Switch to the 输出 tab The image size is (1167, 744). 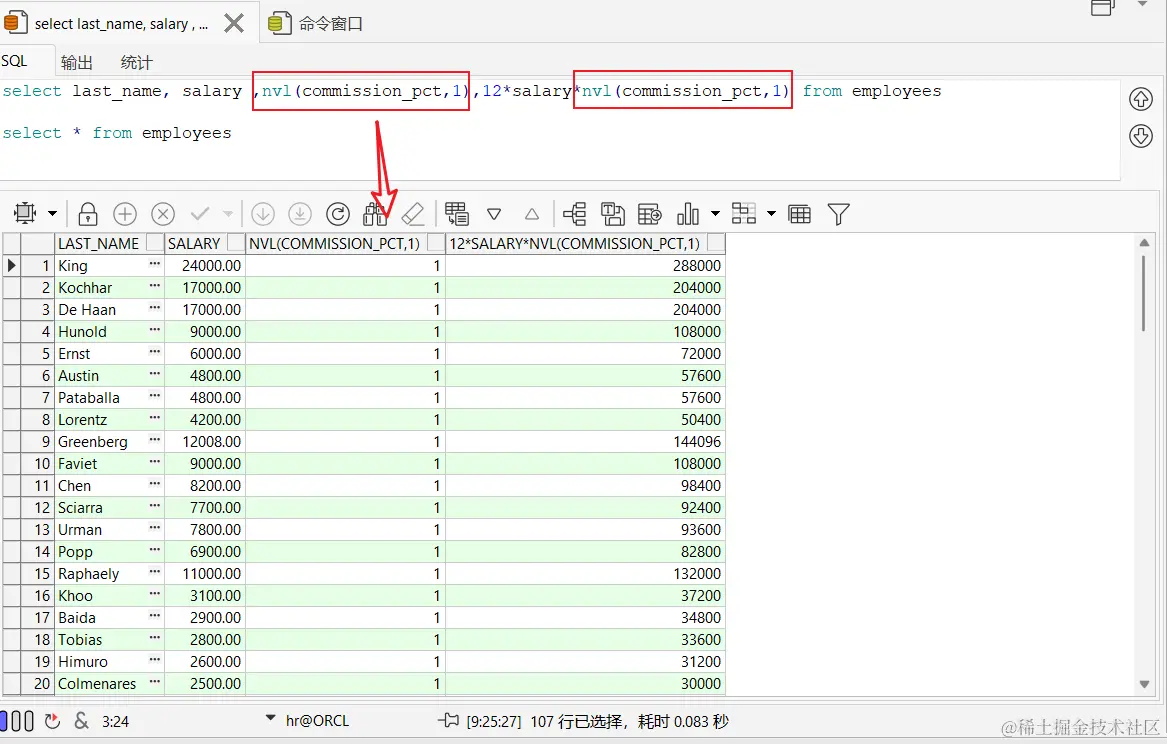(x=77, y=62)
